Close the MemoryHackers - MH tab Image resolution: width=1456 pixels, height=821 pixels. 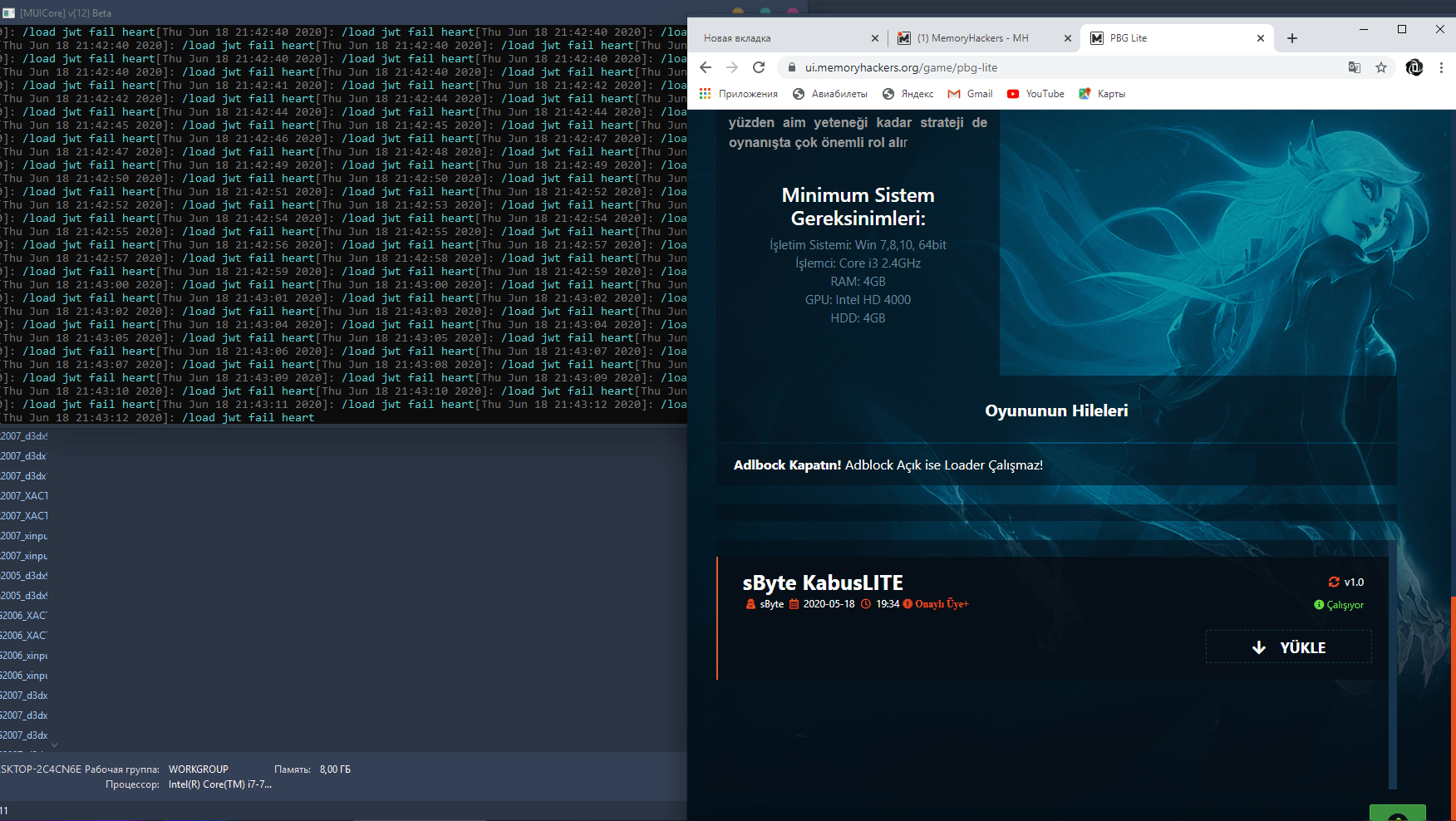coord(1068,38)
